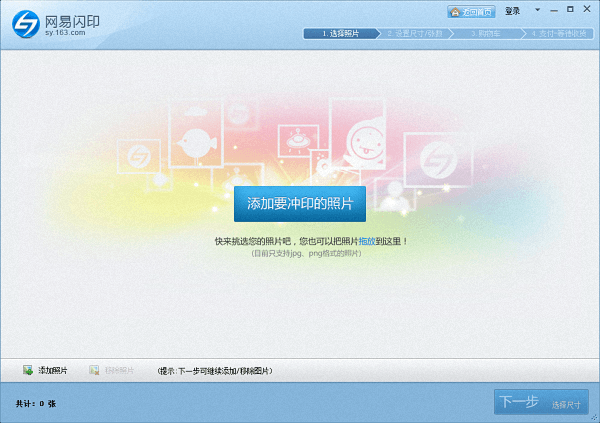Click the blue 添加要冲印的照片 button

[x=299, y=203]
